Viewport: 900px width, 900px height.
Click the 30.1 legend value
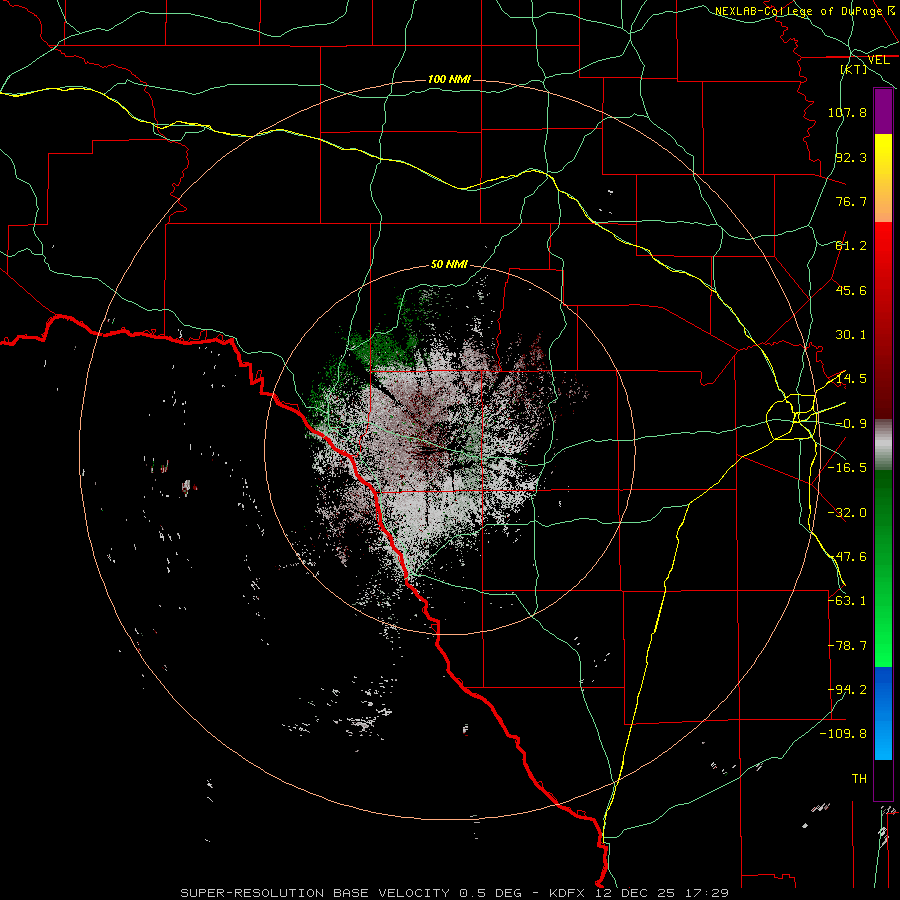(x=851, y=335)
